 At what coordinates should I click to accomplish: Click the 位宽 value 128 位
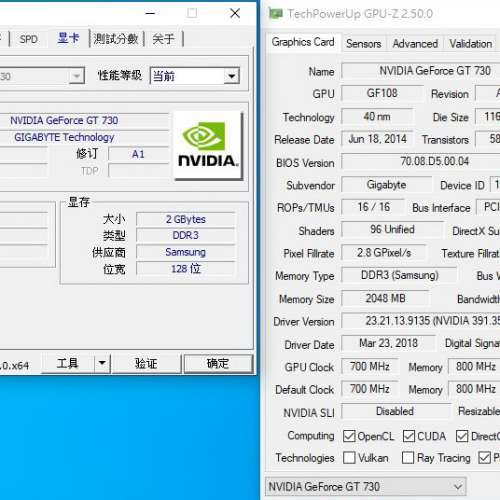click(x=186, y=269)
